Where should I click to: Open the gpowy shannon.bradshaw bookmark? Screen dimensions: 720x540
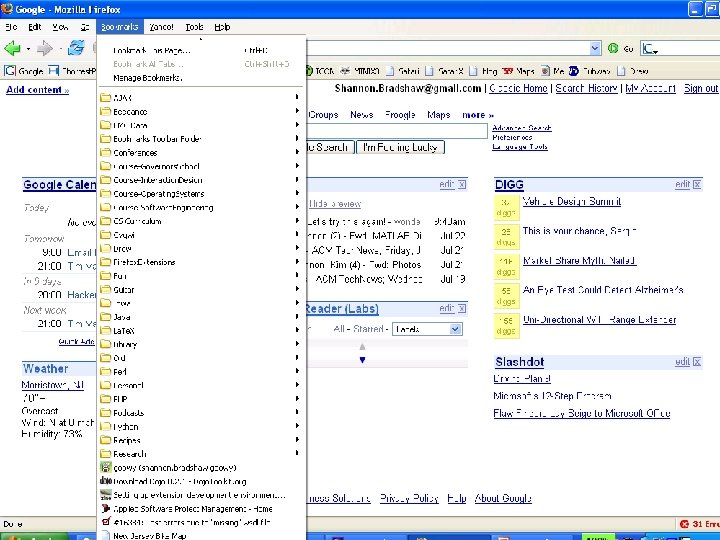click(200, 467)
